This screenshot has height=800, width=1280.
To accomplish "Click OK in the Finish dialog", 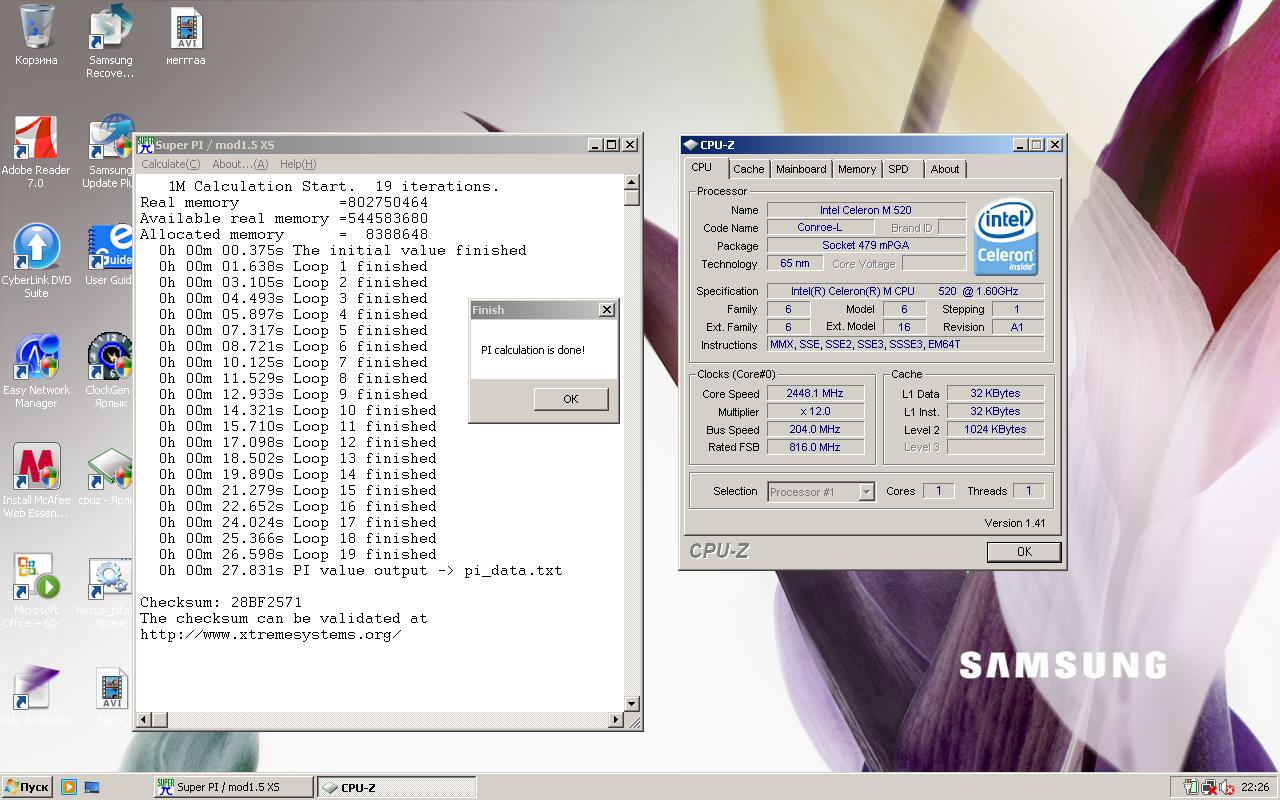I will tap(571, 399).
